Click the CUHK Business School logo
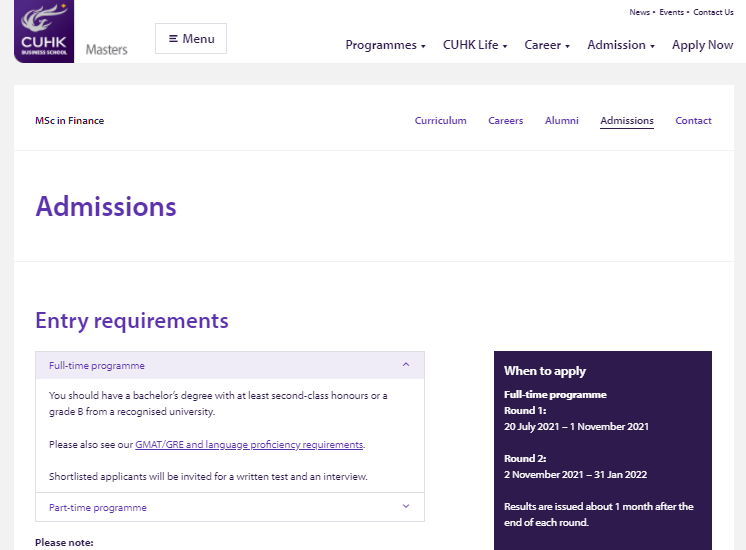The width and height of the screenshot is (746, 550). [x=44, y=31]
